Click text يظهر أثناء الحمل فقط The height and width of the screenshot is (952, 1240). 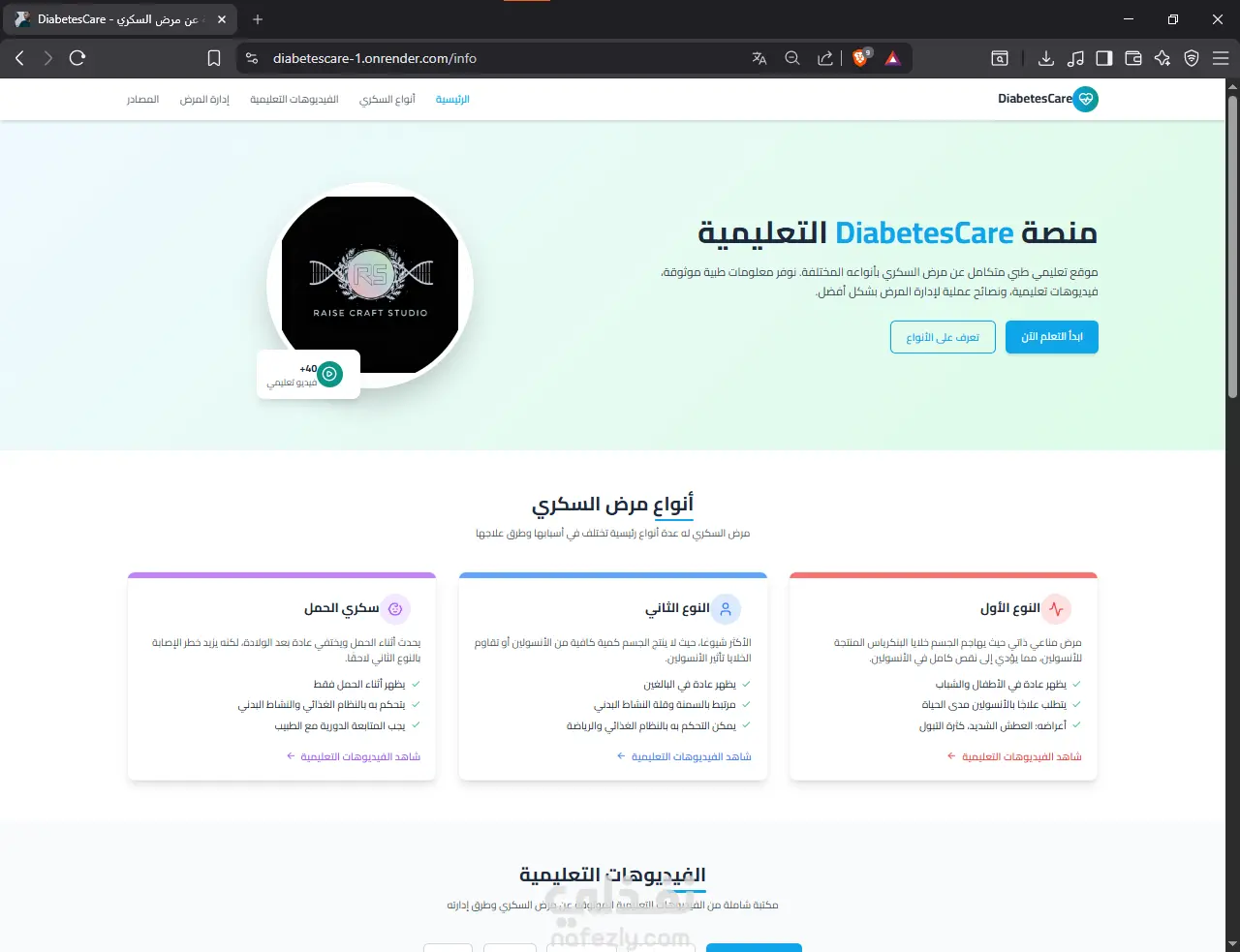(359, 684)
